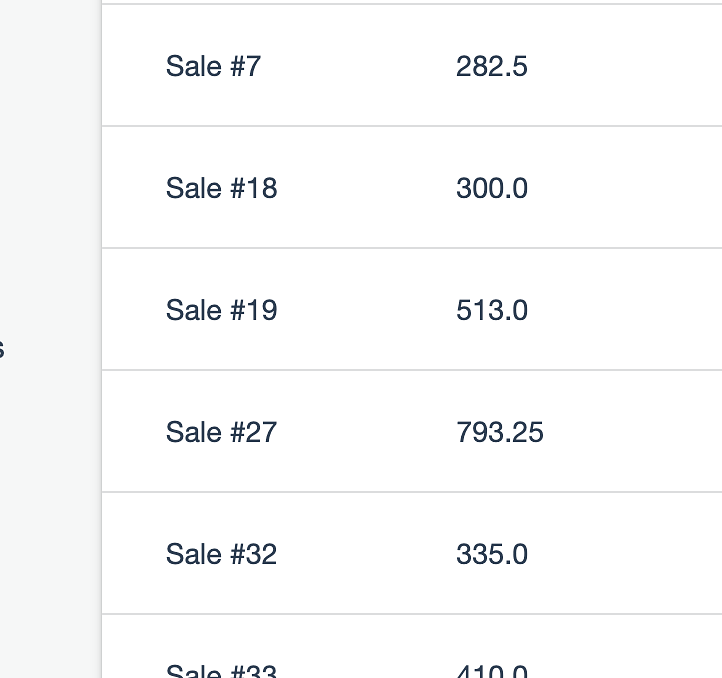Select the 335.0 amount cell
Image resolution: width=722 pixels, height=678 pixels.
tap(491, 554)
